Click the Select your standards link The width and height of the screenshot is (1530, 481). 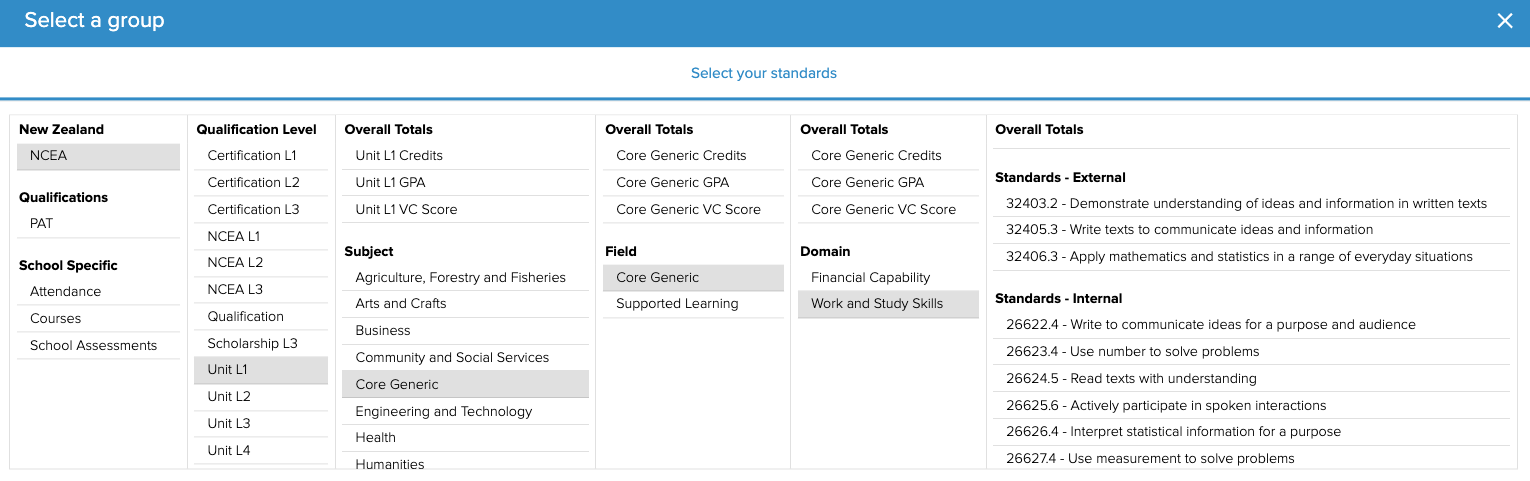coord(763,73)
